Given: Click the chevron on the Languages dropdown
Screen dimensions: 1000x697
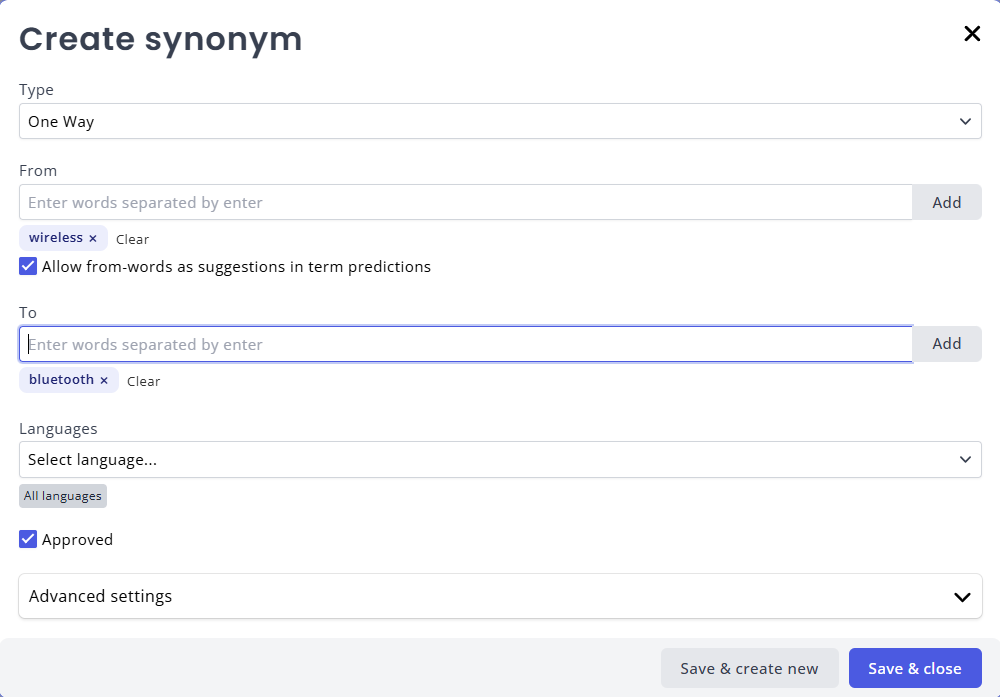Looking at the screenshot, I should tap(965, 459).
